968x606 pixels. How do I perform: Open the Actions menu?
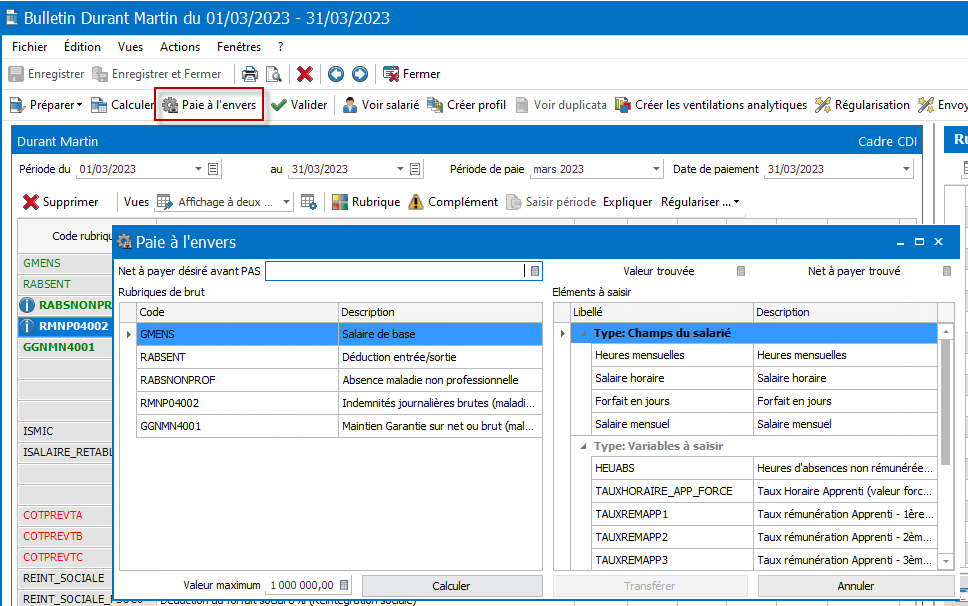(x=180, y=47)
